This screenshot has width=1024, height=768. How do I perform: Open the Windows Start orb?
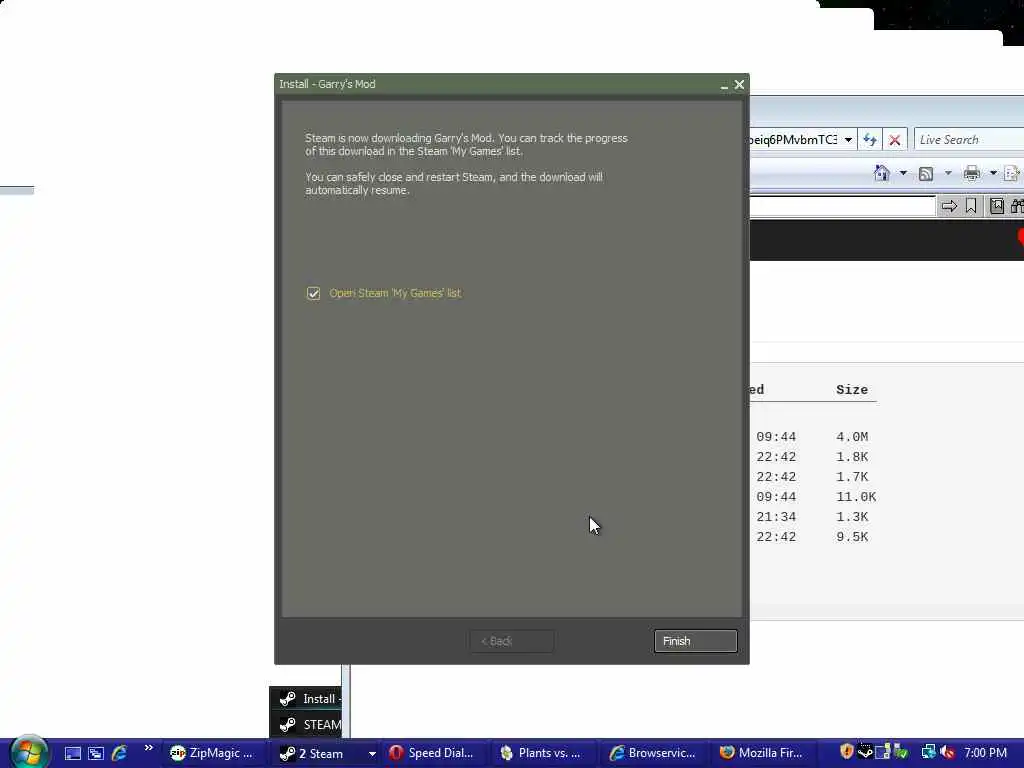tap(29, 752)
